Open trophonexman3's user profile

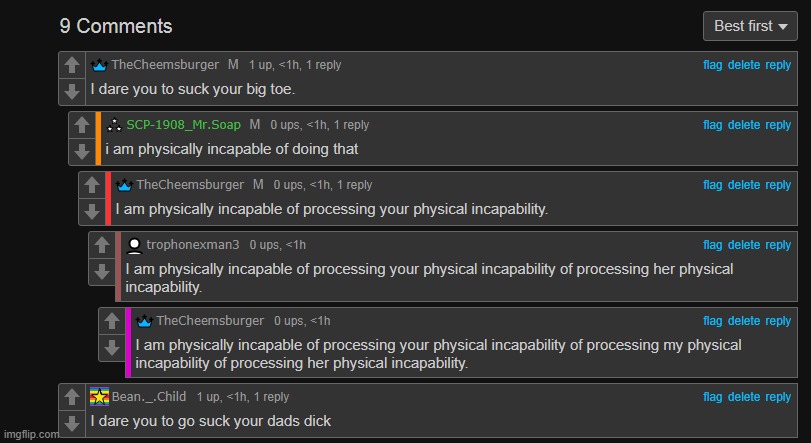point(193,245)
